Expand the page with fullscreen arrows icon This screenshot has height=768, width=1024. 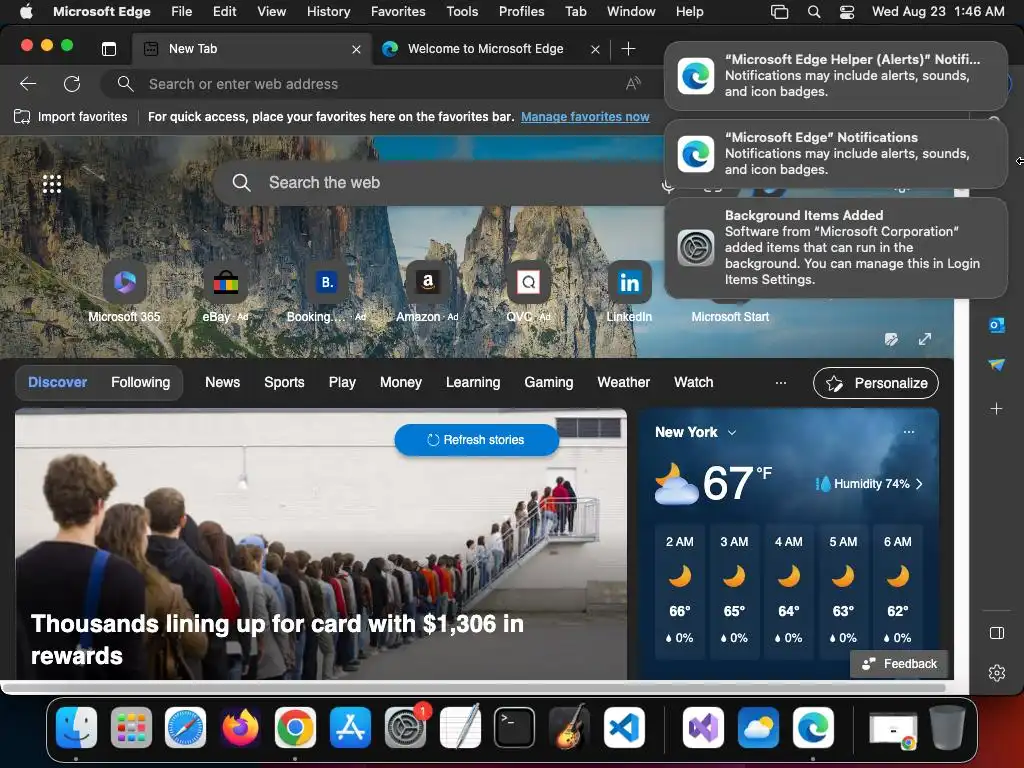coord(925,339)
